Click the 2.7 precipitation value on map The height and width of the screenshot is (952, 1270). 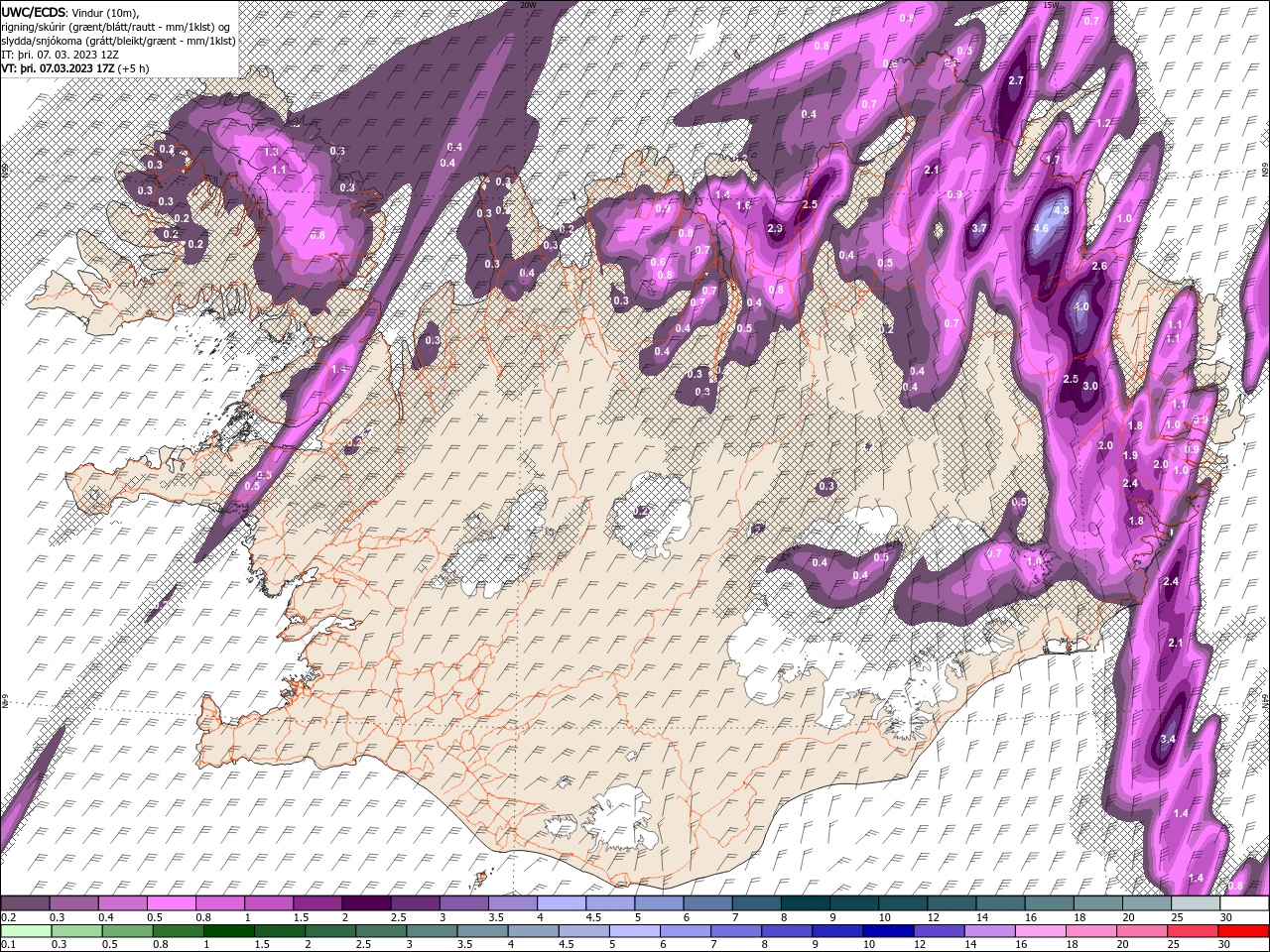point(1016,80)
